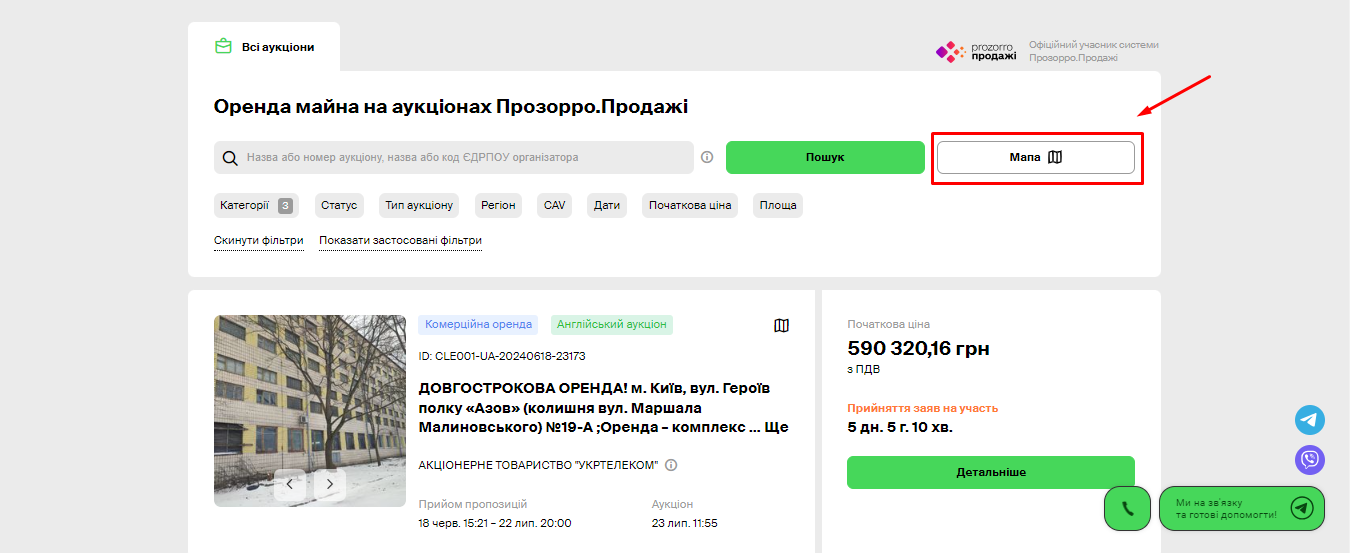The height and width of the screenshot is (553, 1350).
Task: Click info icon next to Укртелеком organizer
Action: coord(671,465)
